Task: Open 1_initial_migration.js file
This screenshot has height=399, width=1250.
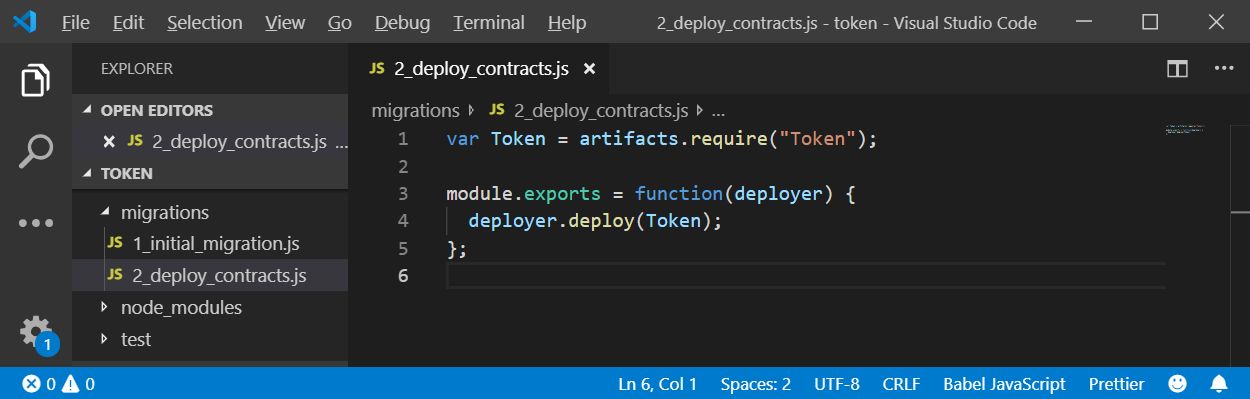Action: 216,244
